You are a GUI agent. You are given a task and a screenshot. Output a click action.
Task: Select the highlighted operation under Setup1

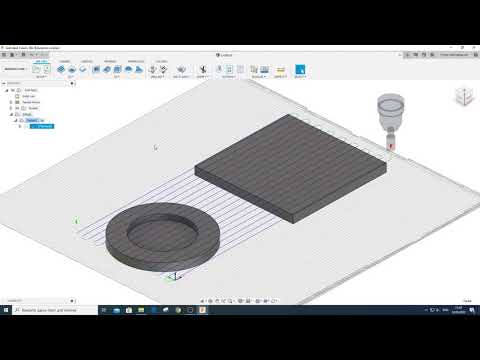click(x=42, y=126)
